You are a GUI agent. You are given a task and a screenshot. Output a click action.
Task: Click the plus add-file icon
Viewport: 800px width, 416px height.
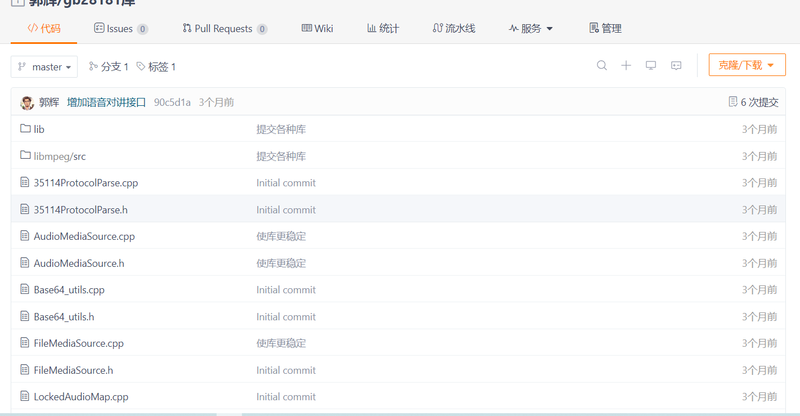(626, 65)
